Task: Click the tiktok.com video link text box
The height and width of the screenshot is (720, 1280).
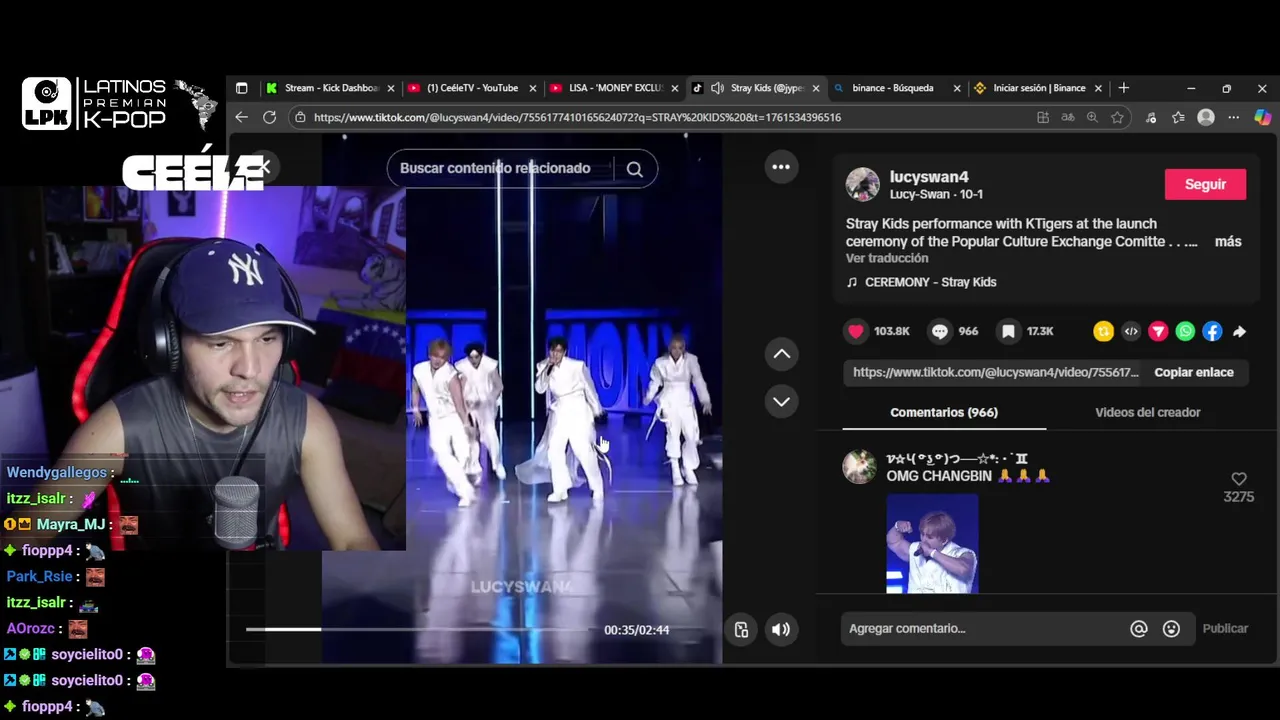Action: (x=994, y=372)
